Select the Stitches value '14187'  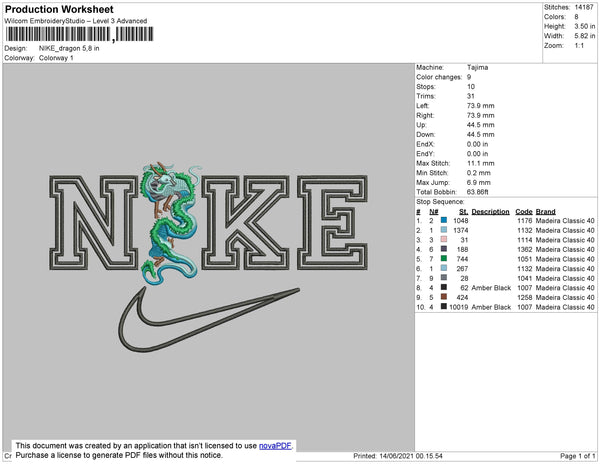584,7
